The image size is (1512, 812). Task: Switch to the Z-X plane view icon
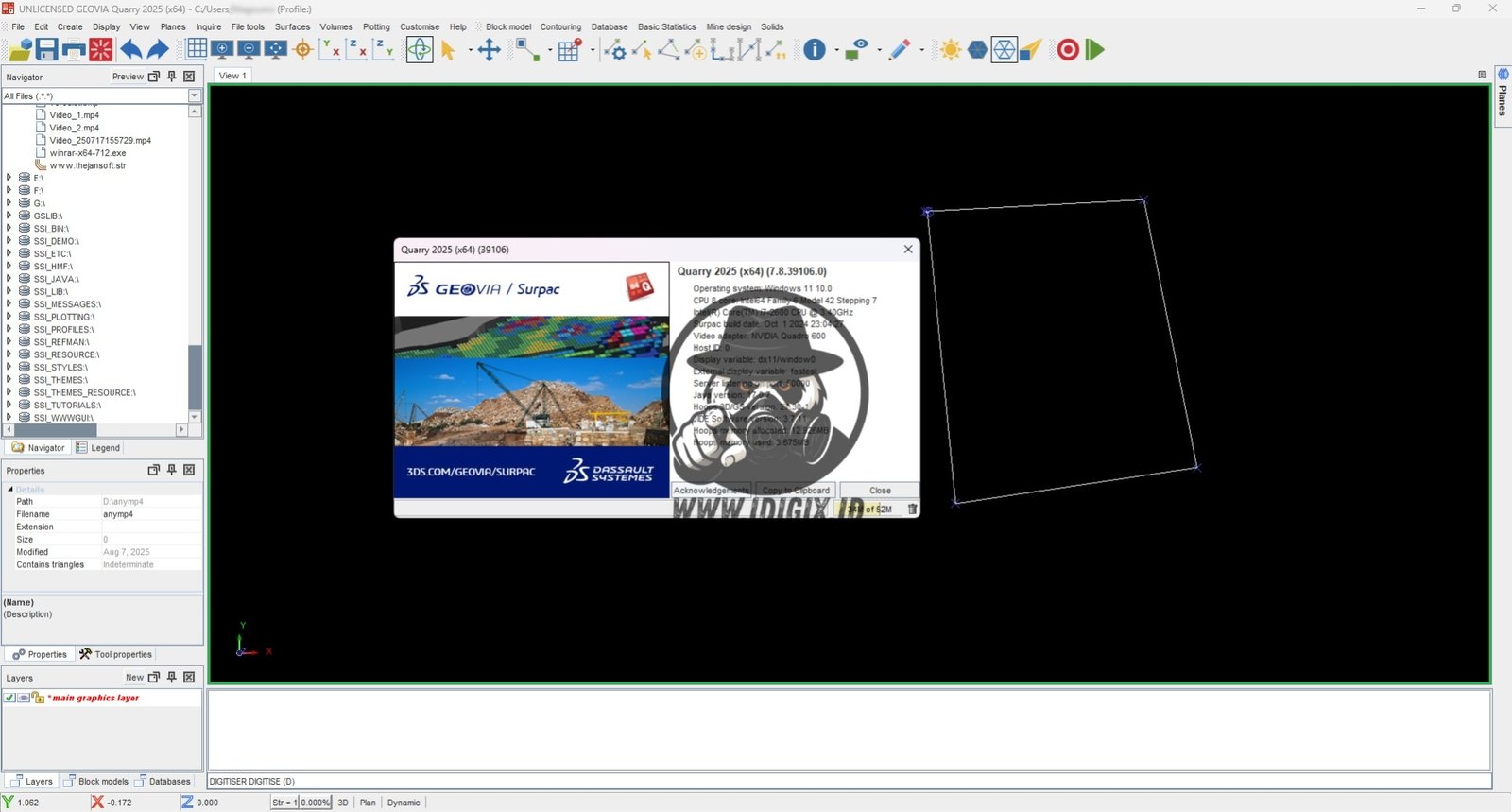pyautogui.click(x=356, y=49)
